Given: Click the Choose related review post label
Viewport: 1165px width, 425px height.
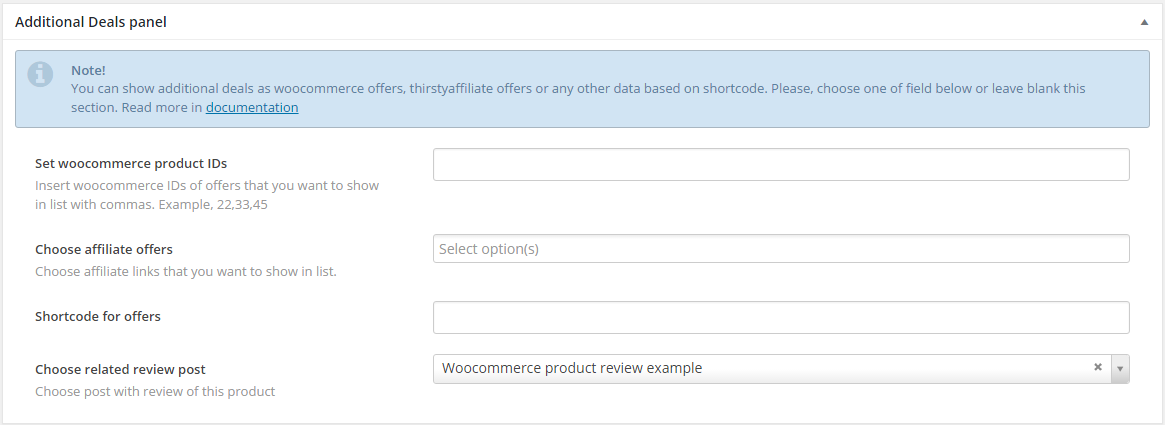Looking at the screenshot, I should [120, 369].
